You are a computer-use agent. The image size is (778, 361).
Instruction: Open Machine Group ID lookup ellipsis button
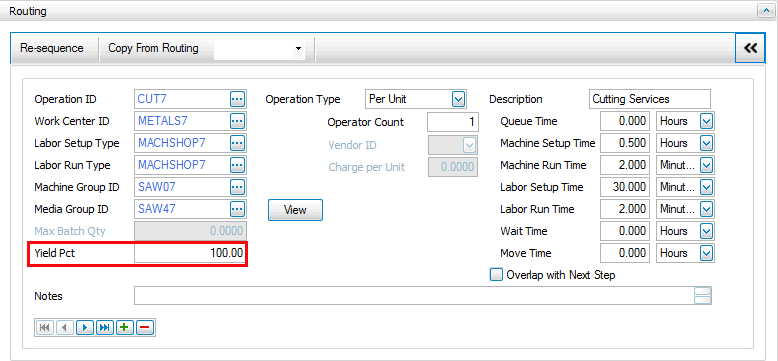click(237, 187)
